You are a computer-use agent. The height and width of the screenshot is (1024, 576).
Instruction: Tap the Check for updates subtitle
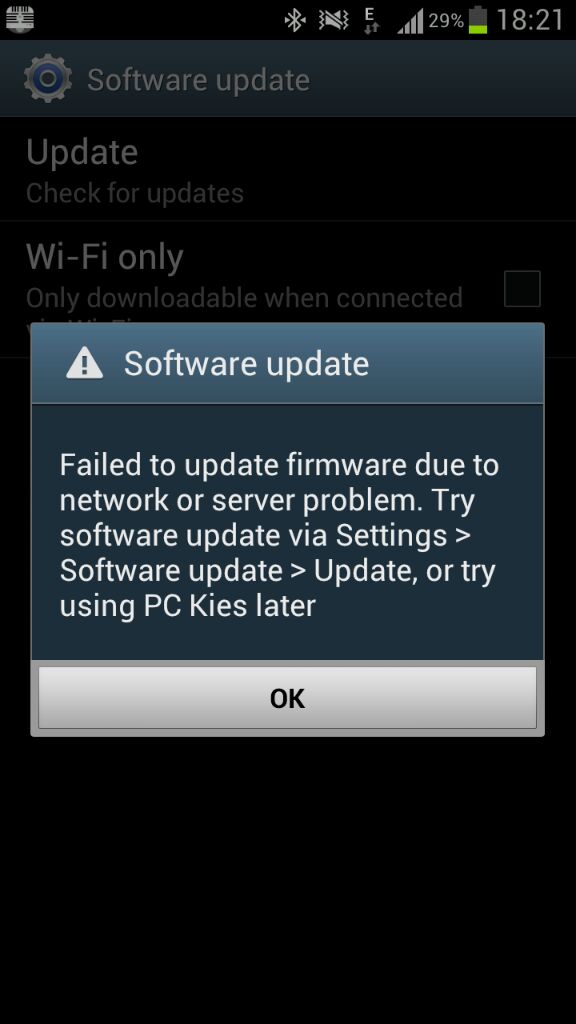(135, 193)
